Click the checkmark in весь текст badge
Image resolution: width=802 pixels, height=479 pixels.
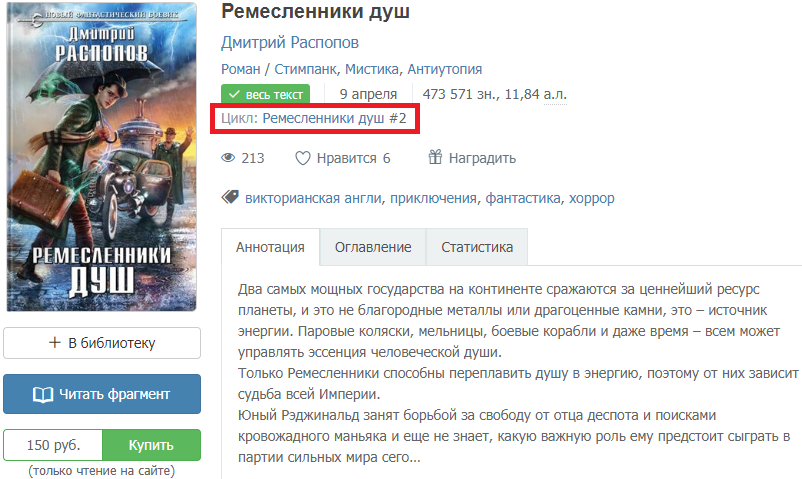(x=234, y=94)
